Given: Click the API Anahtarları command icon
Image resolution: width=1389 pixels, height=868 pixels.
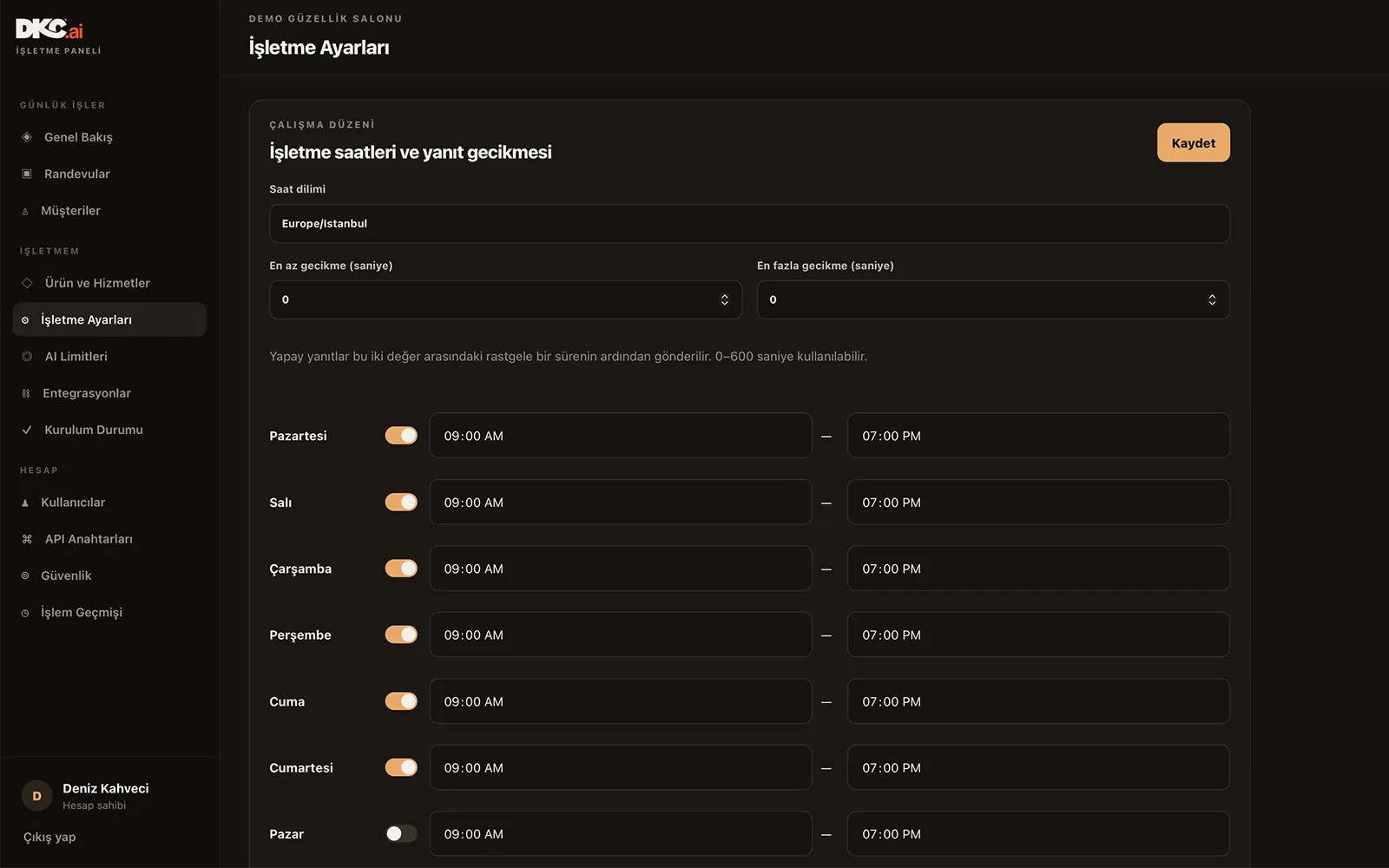Looking at the screenshot, I should [x=27, y=539].
